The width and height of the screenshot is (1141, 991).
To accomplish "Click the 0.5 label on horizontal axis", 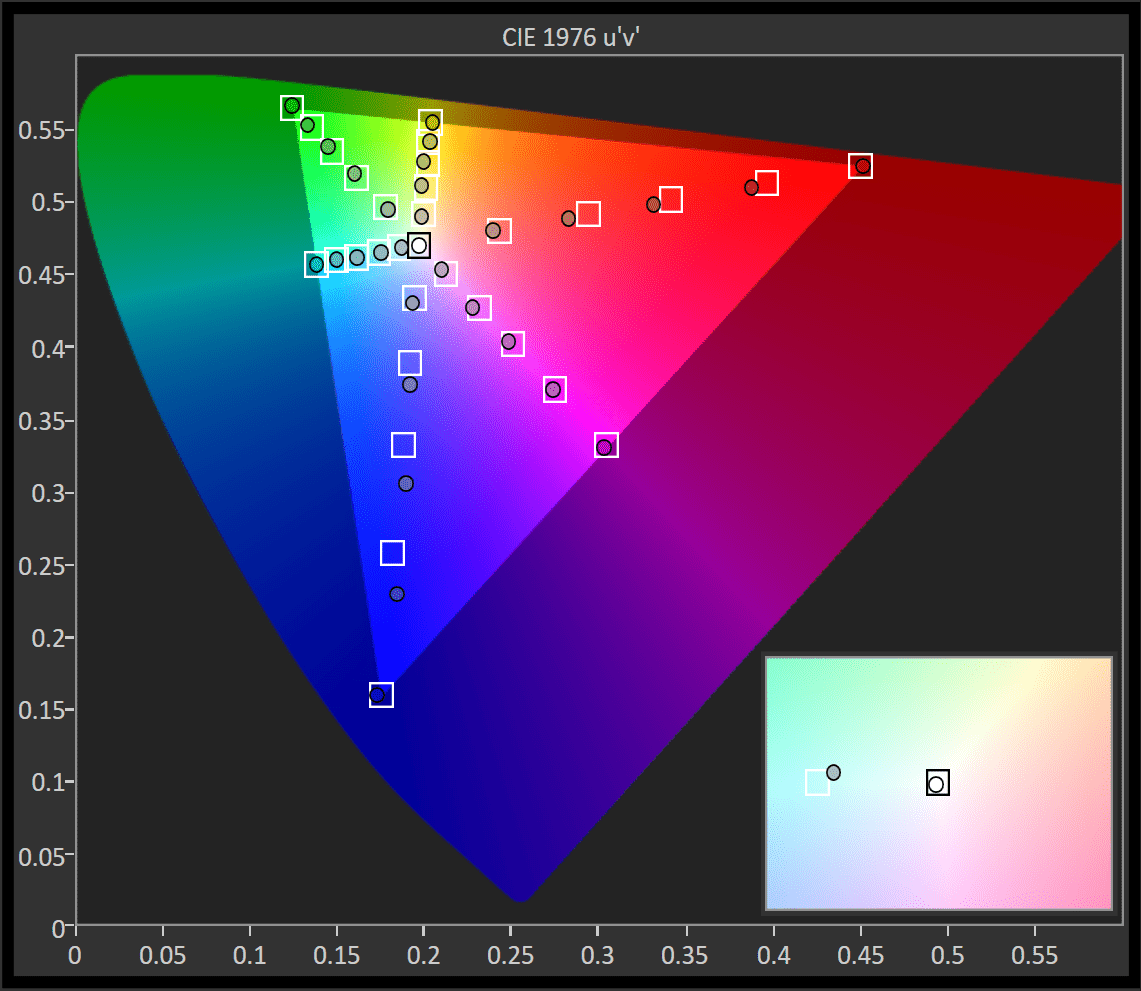I will coord(947,955).
